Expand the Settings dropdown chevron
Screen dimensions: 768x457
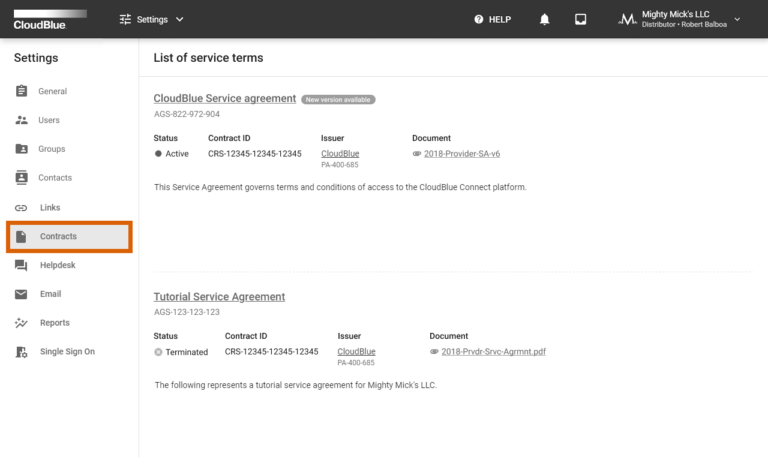(179, 19)
